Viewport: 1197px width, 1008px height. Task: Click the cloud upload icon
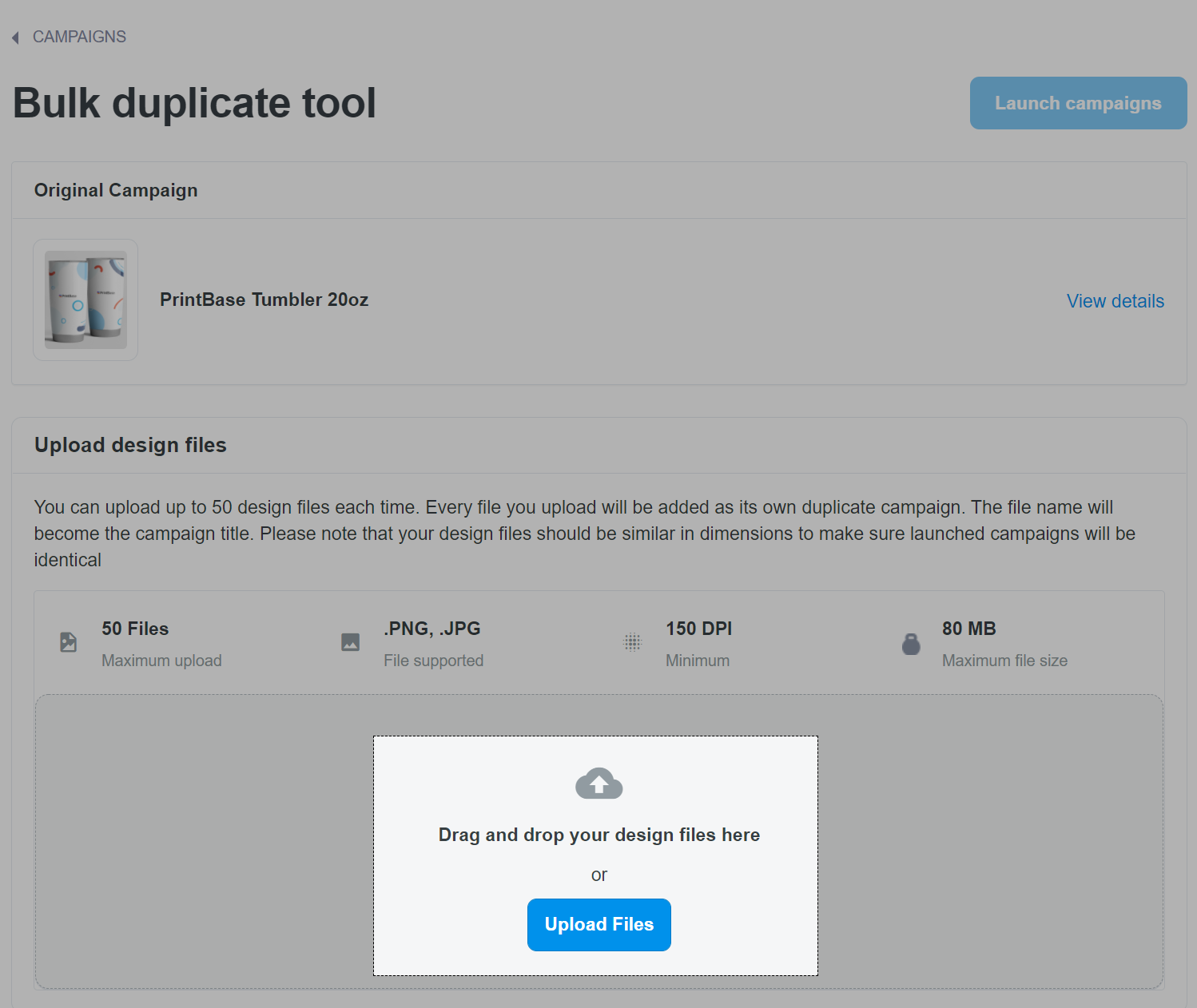(598, 784)
